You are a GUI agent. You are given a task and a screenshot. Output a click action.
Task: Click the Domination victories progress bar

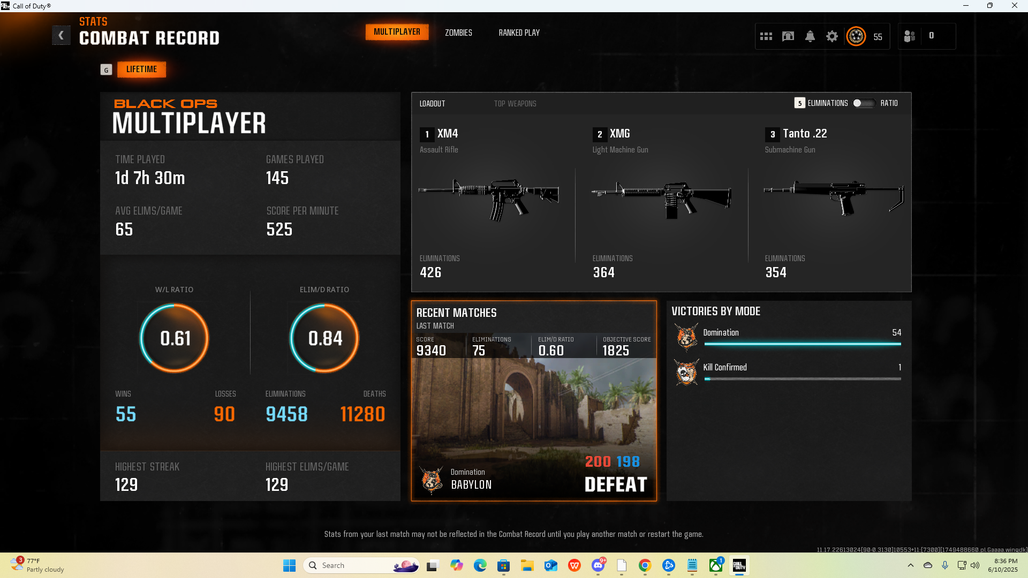click(802, 343)
